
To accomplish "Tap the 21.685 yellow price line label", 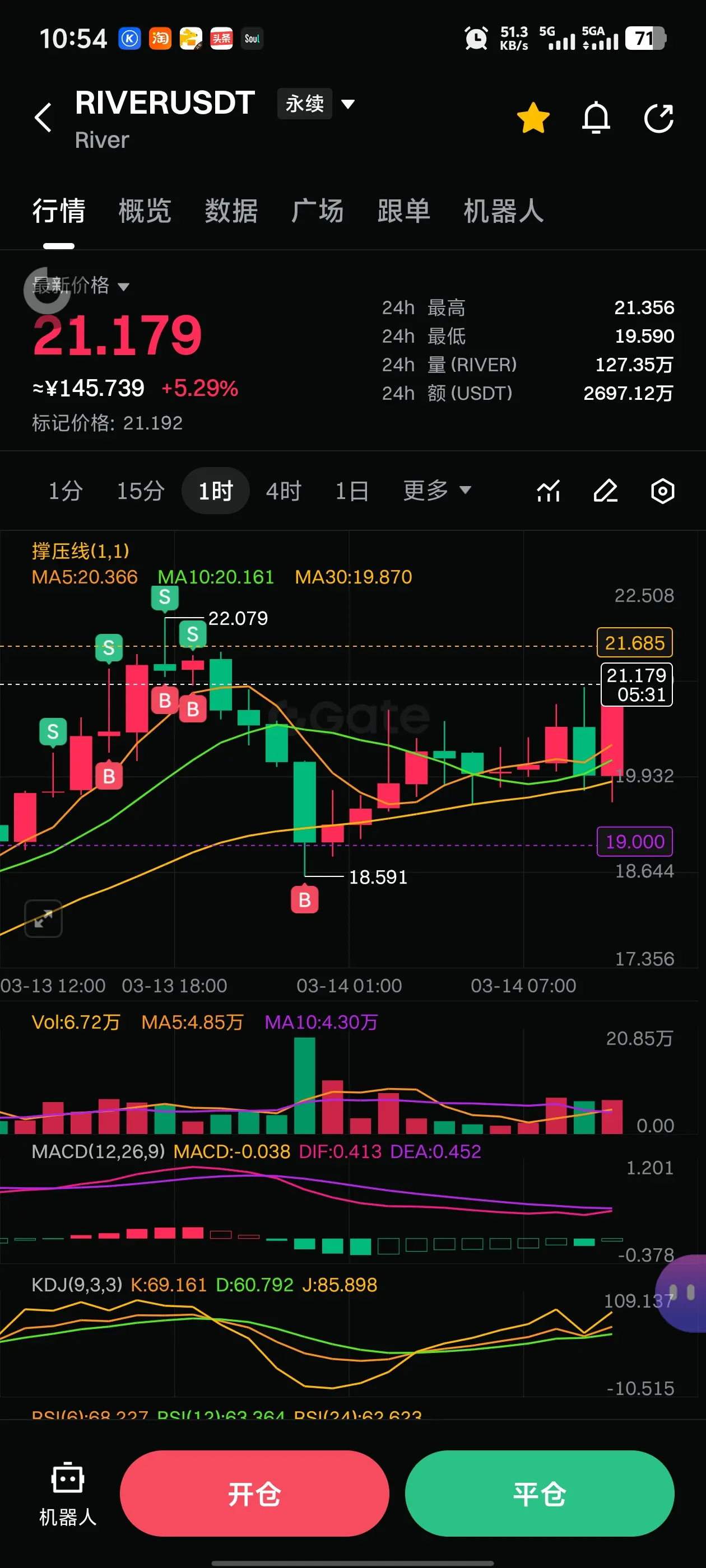I will pos(635,643).
